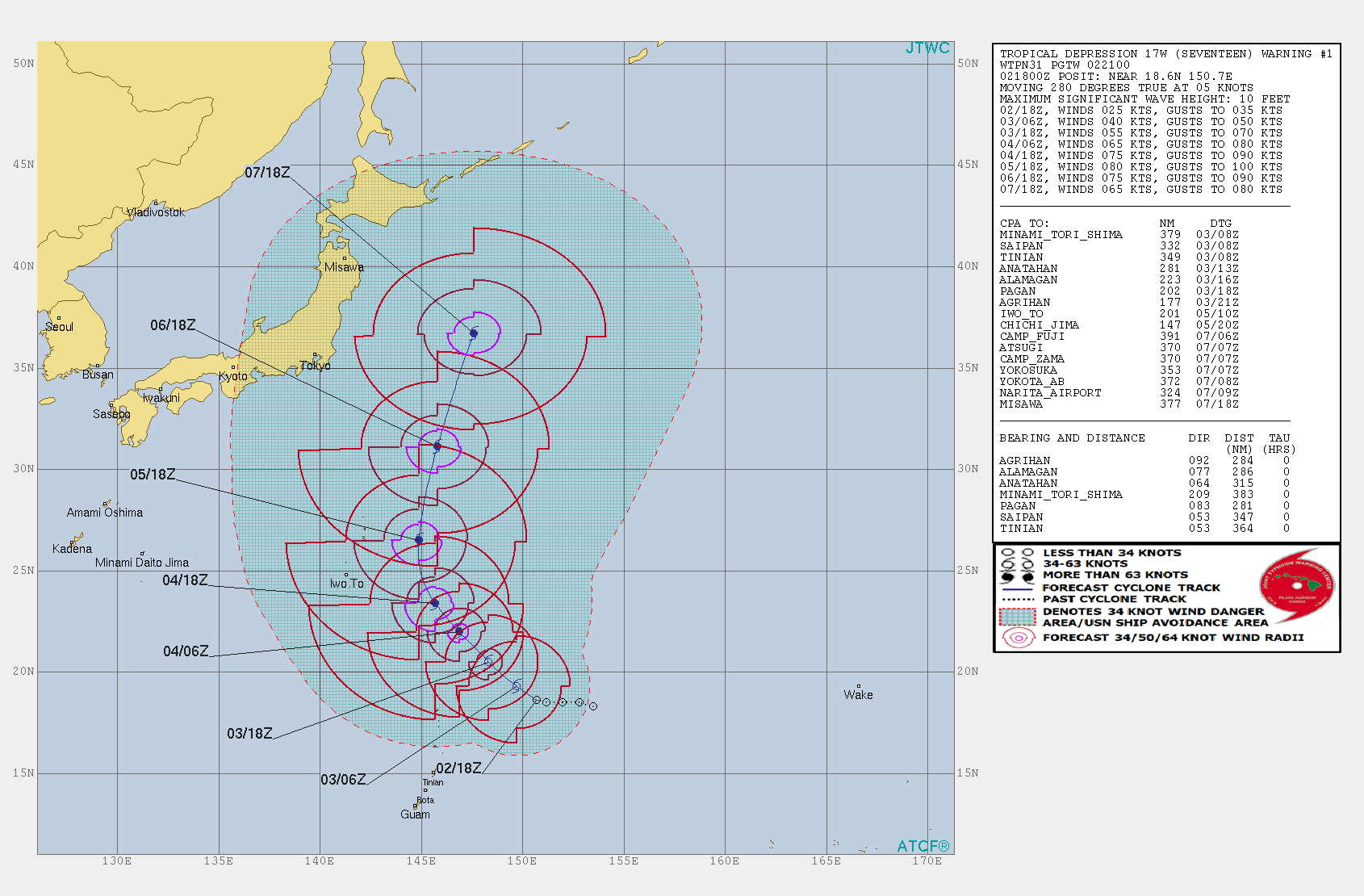Screen dimensions: 1364x896
Task: Click the 'BEARING AND DISTANCE' table header
Action: pos(1073,438)
